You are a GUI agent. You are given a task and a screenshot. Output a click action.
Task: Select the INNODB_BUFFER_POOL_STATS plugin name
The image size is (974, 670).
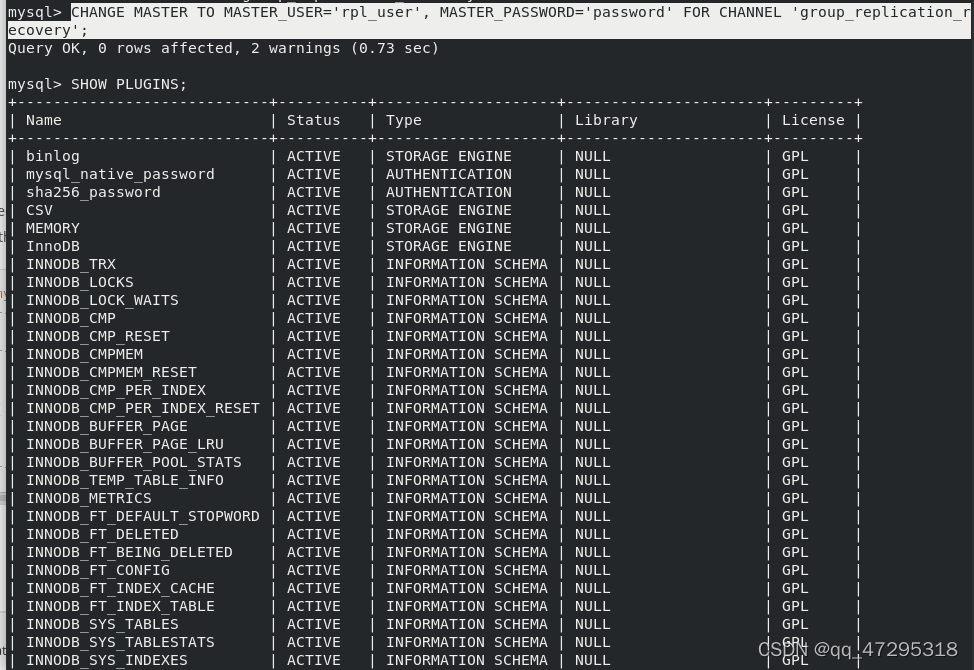pos(134,463)
